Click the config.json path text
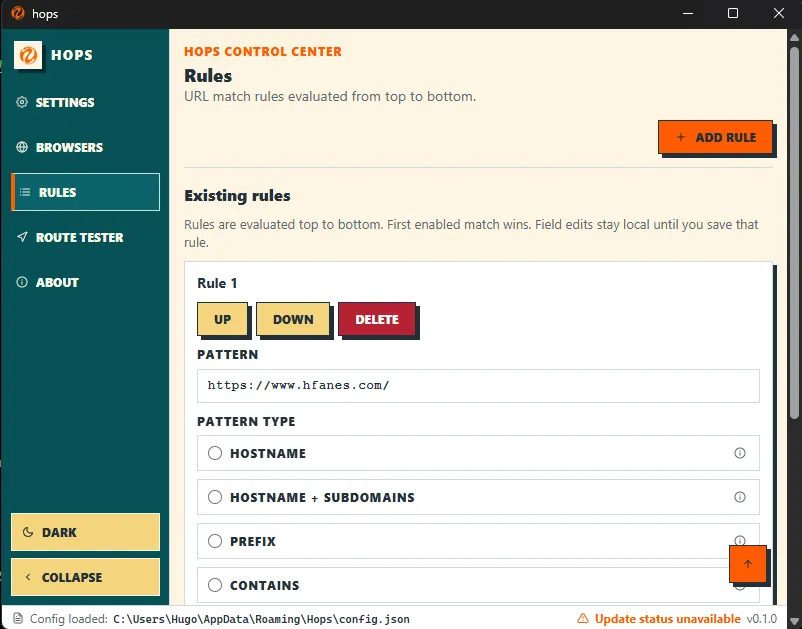The image size is (802, 629). coord(261,619)
